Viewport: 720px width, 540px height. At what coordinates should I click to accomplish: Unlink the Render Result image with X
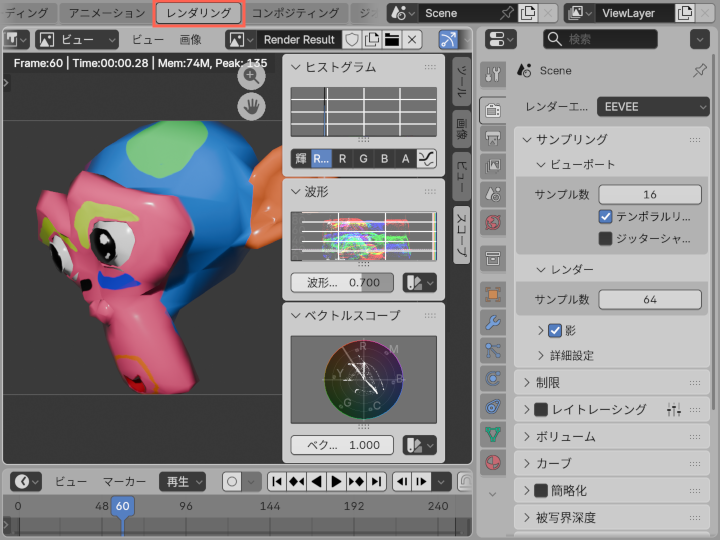pyautogui.click(x=412, y=40)
